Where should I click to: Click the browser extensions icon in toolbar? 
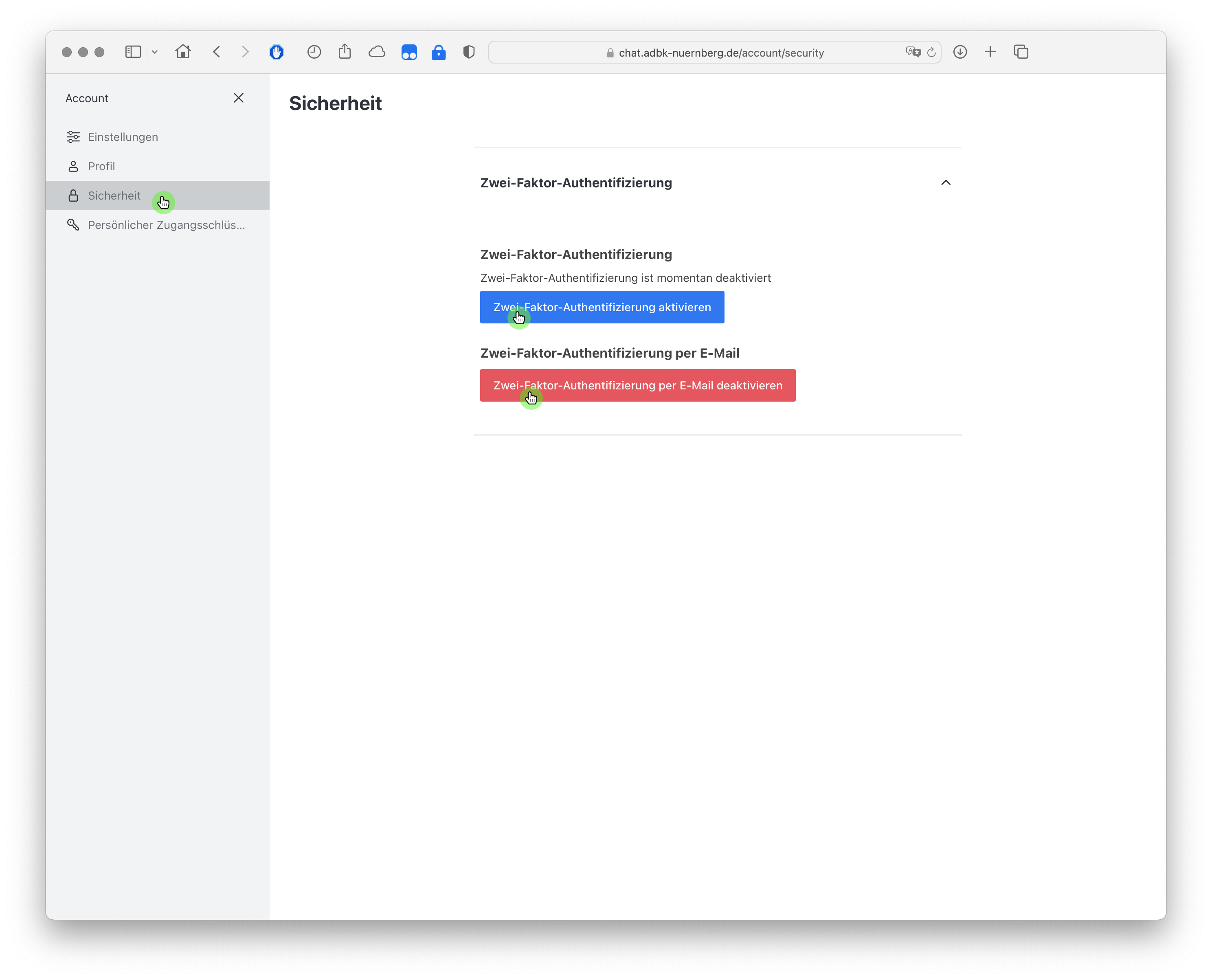pyautogui.click(x=468, y=52)
